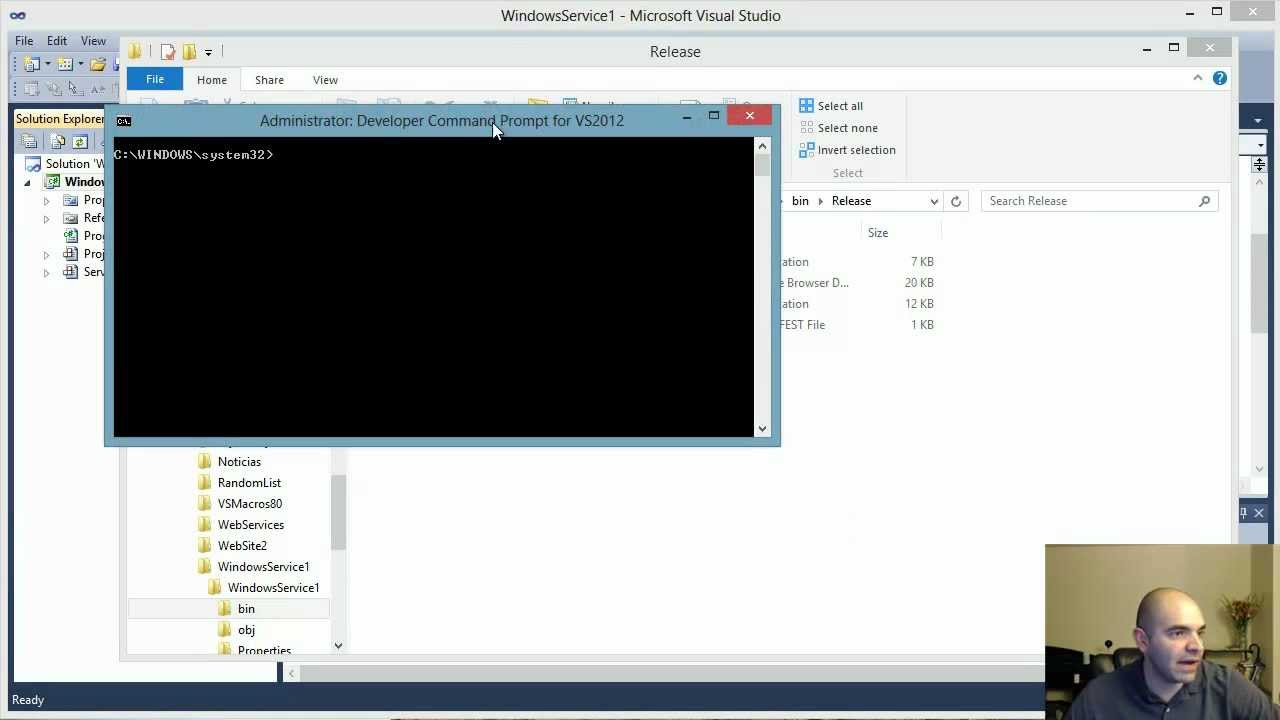Viewport: 1280px width, 720px height.
Task: Click Solution Explorer Refresh icon
Action: (x=81, y=142)
